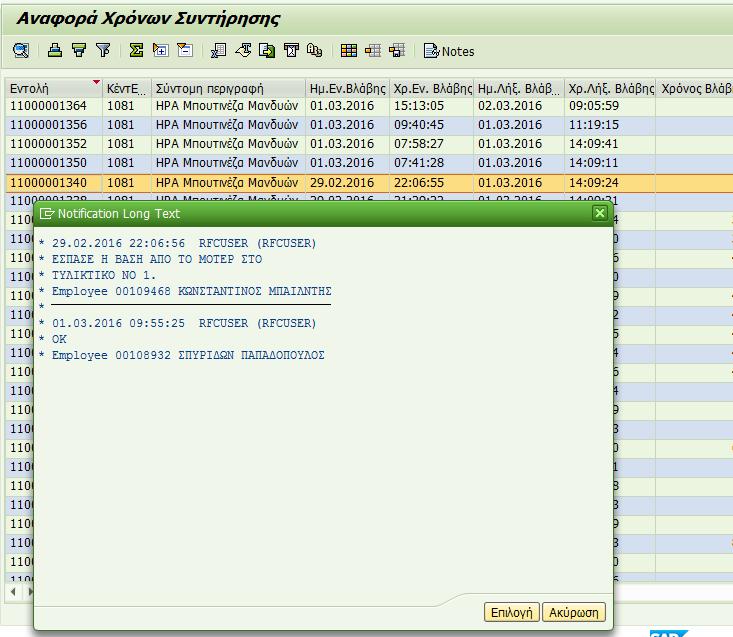
Task: Click the Χρ.Λήξ. Βλάβης column header
Action: point(610,88)
